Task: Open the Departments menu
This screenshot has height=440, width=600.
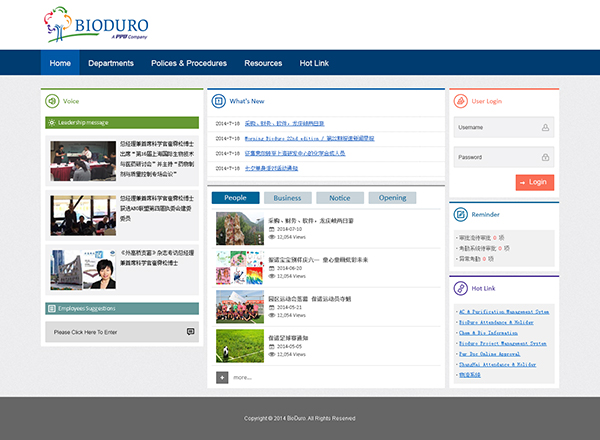Action: 110,63
